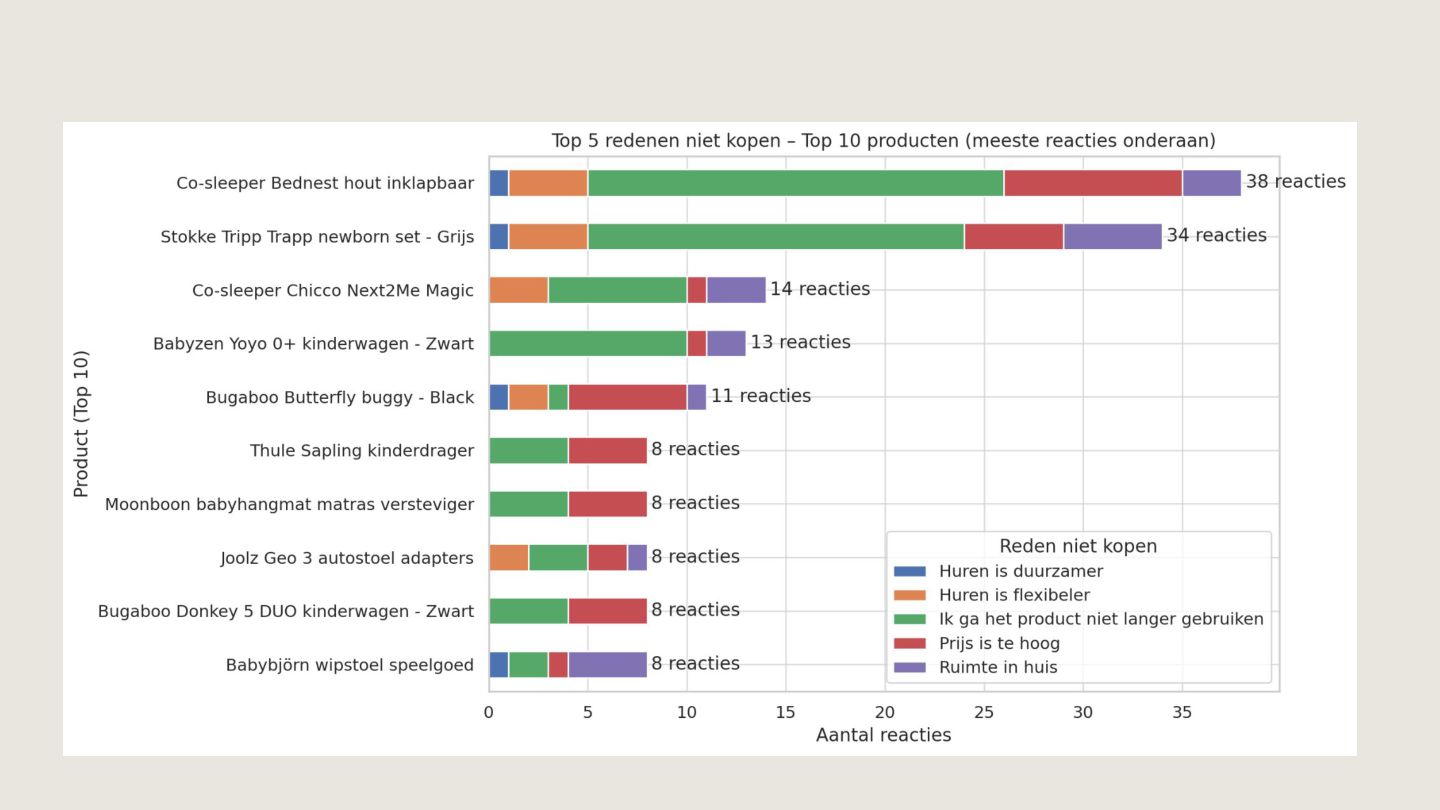Click the x-axis tick label '30'
Screen dimensions: 1440x810
(x=1083, y=713)
